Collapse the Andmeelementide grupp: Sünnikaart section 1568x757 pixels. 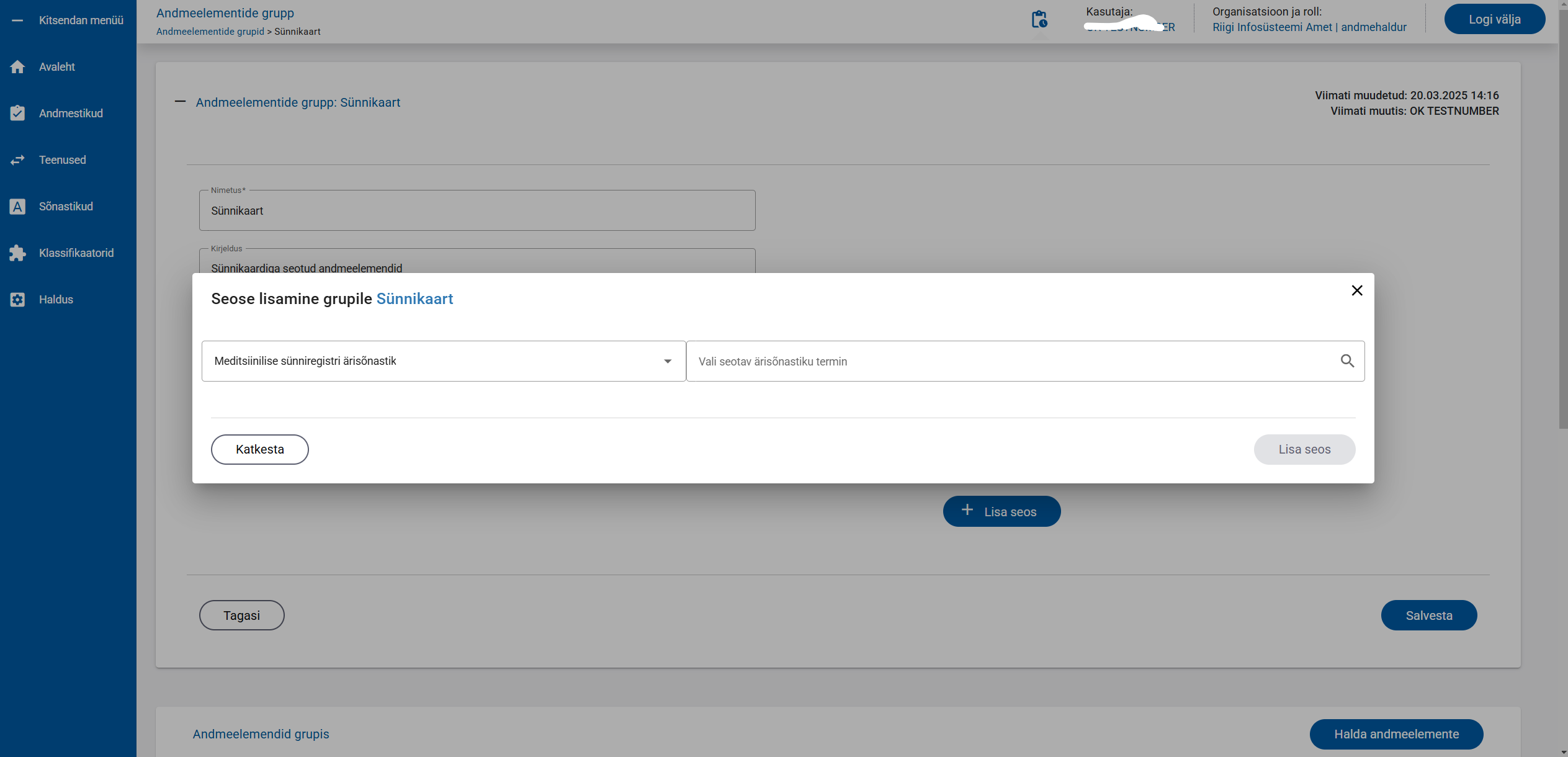pyautogui.click(x=180, y=102)
